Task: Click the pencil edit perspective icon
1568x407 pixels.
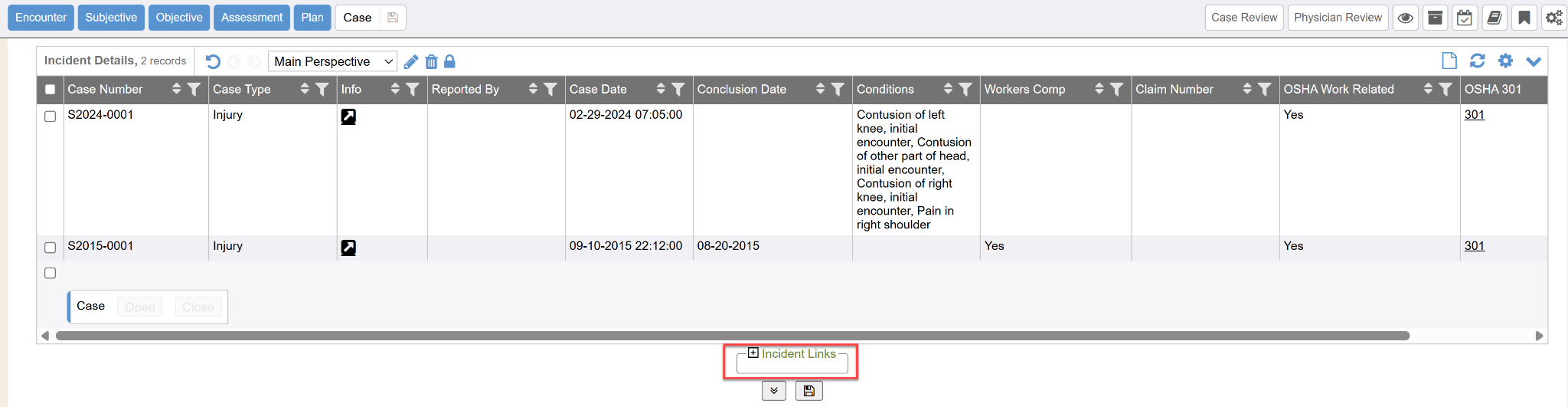Action: (411, 61)
